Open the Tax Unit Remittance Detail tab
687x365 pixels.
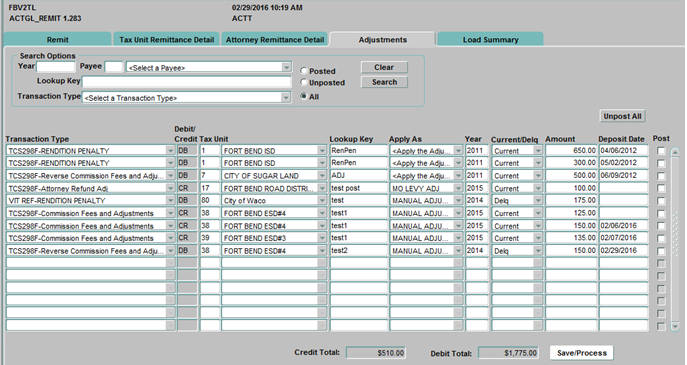[166, 39]
